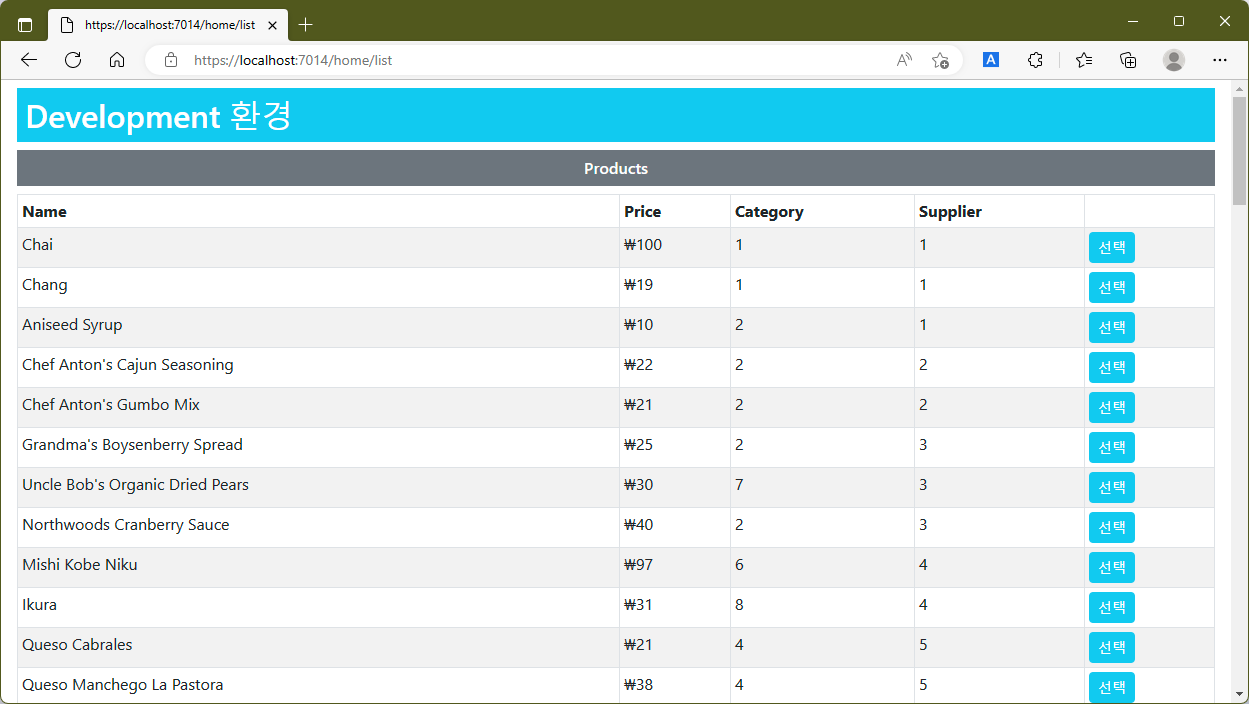The width and height of the screenshot is (1249, 704).
Task: Open the browser home page
Action: coord(117,60)
